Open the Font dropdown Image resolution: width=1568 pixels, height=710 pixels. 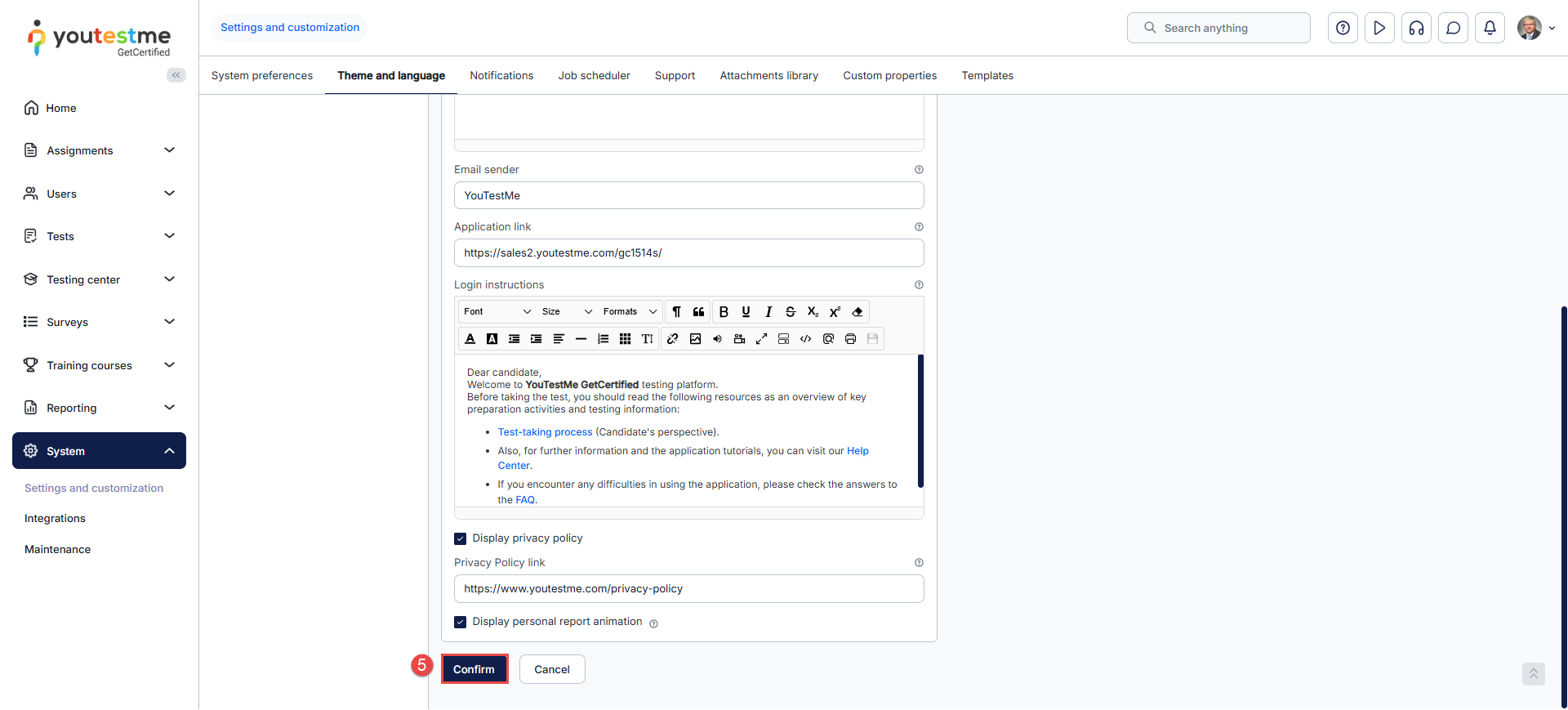point(497,312)
